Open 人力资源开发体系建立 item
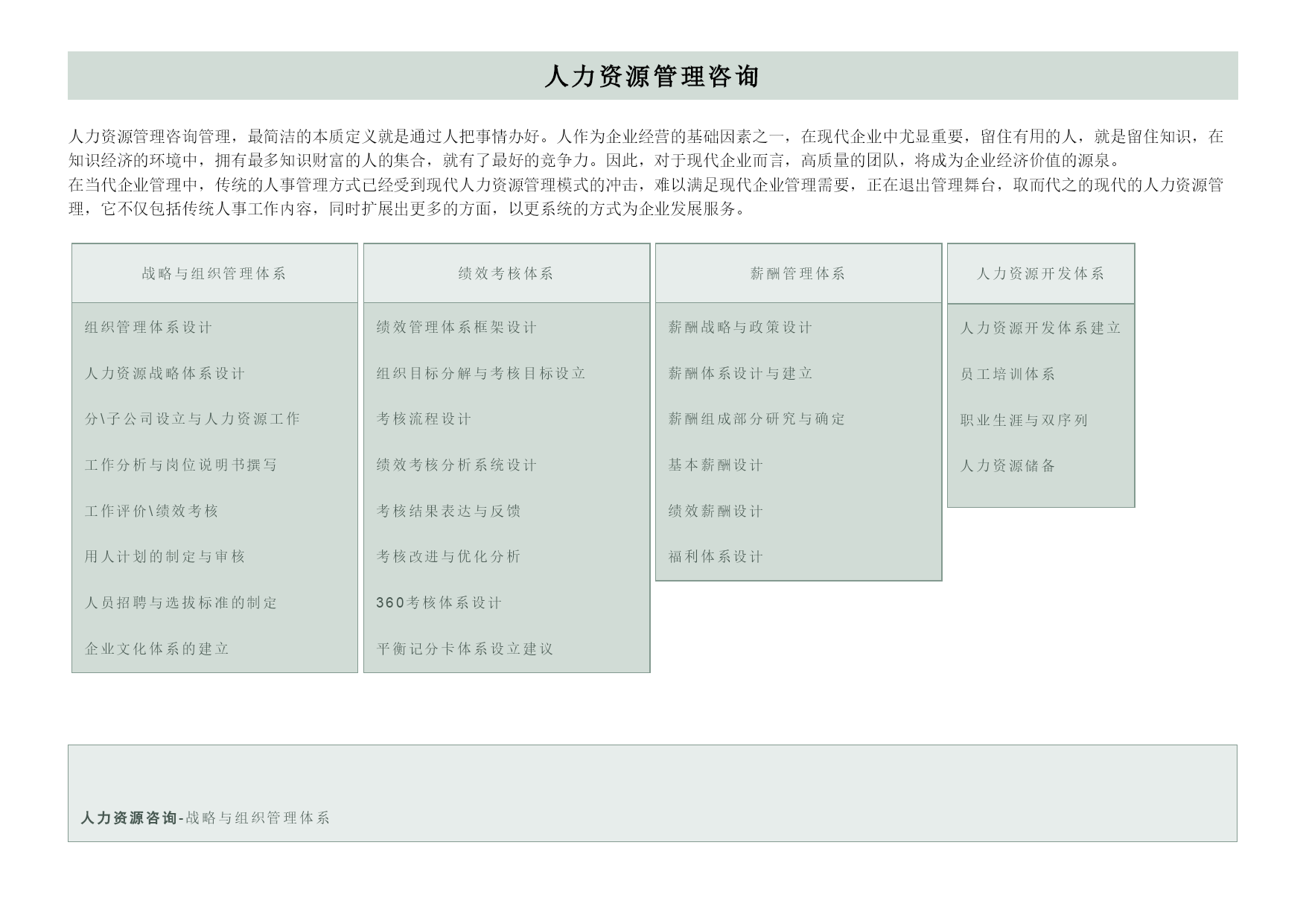 pyautogui.click(x=1040, y=328)
